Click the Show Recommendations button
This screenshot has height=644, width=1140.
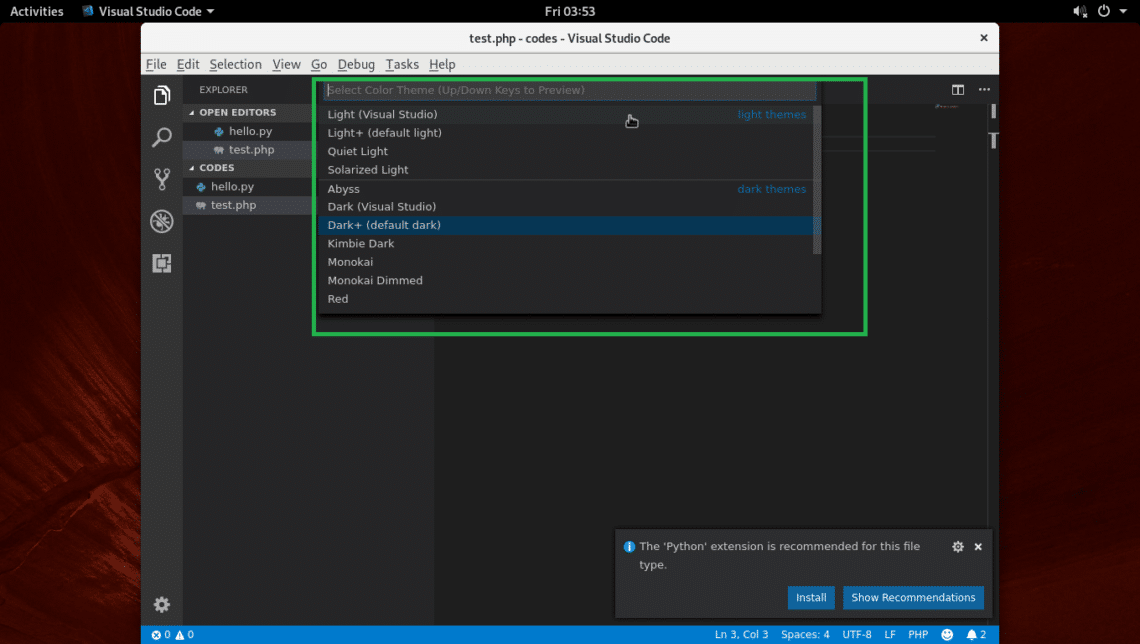[913, 598]
